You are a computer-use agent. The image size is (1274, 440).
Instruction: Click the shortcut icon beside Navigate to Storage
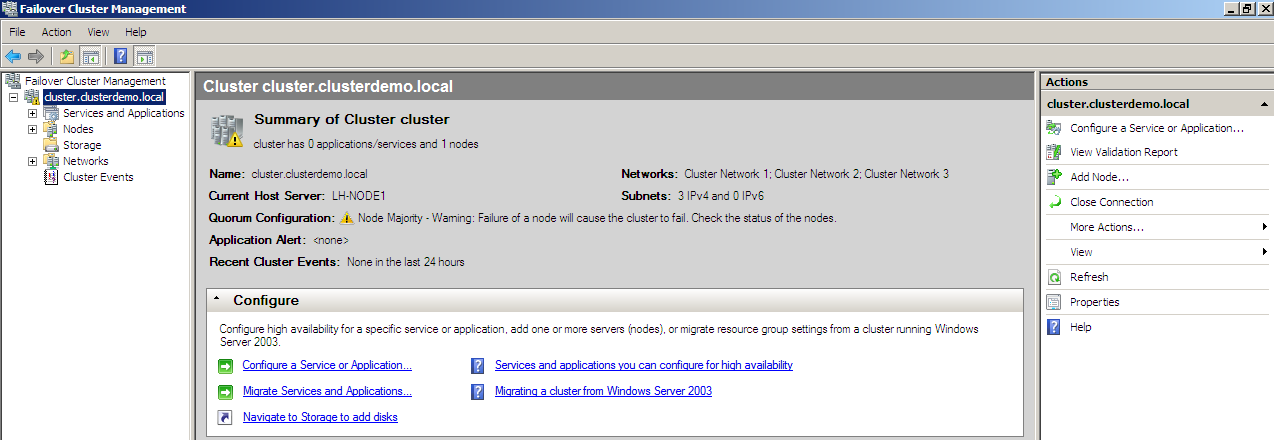coord(225,417)
